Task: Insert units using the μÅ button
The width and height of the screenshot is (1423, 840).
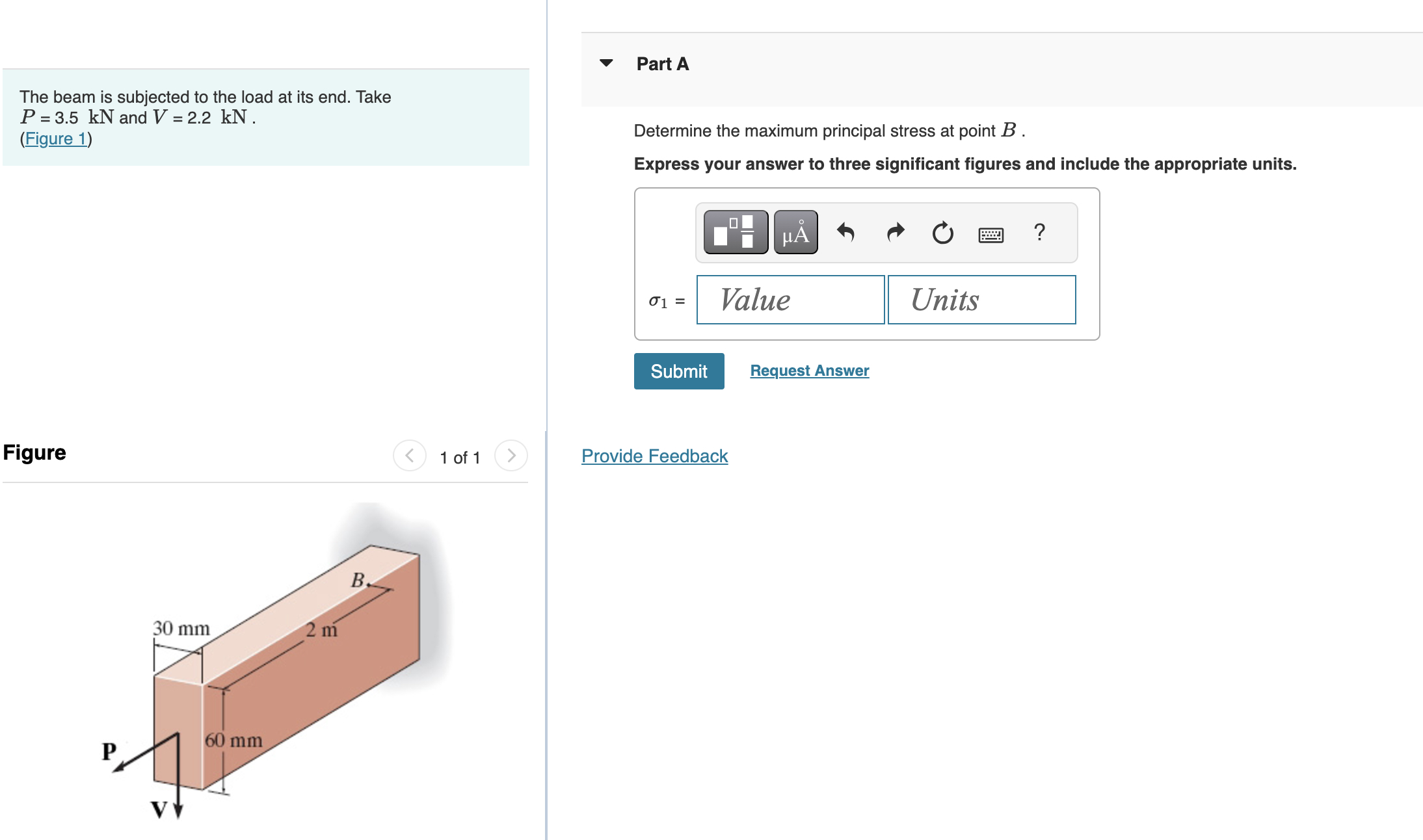Action: [x=795, y=233]
